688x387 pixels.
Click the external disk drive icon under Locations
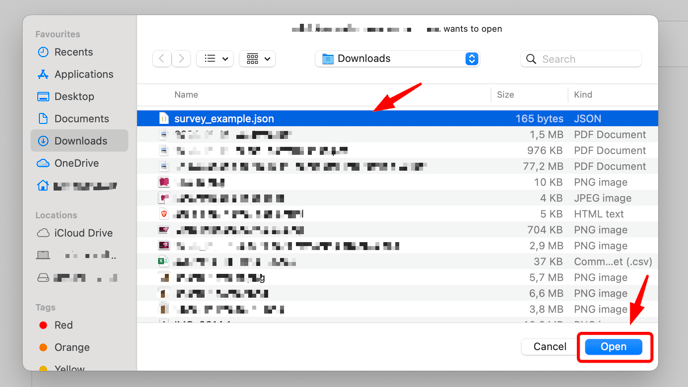(43, 278)
